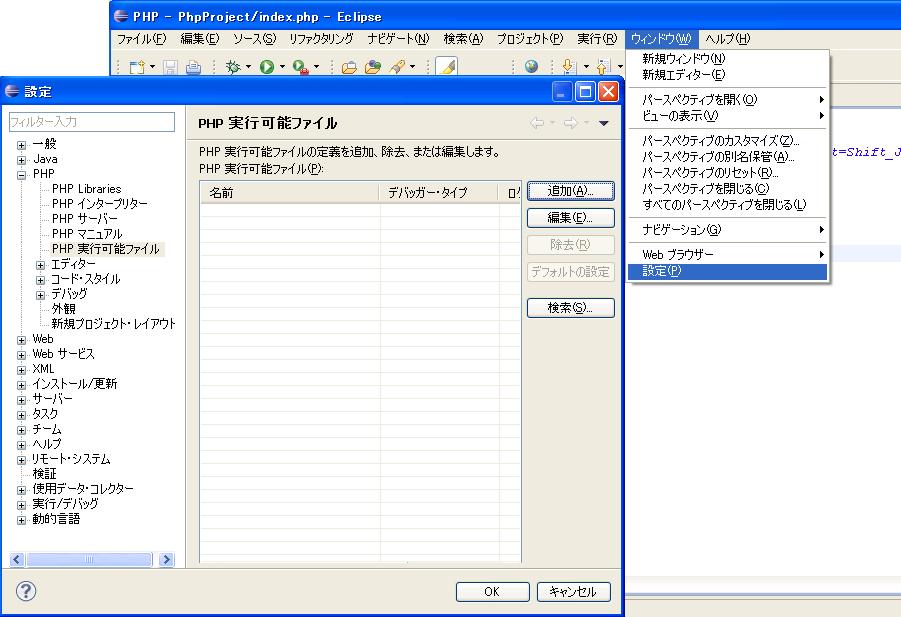The width and height of the screenshot is (901, 617).
Task: Click the New file wizard toolbar icon
Action: (x=137, y=67)
